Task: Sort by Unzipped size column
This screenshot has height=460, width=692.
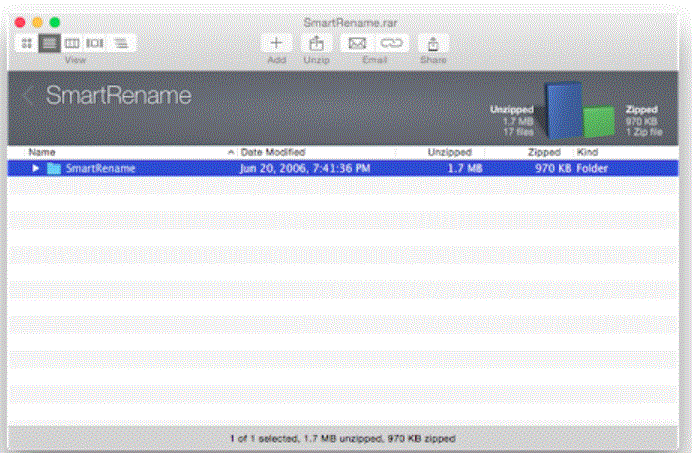Action: [x=449, y=152]
